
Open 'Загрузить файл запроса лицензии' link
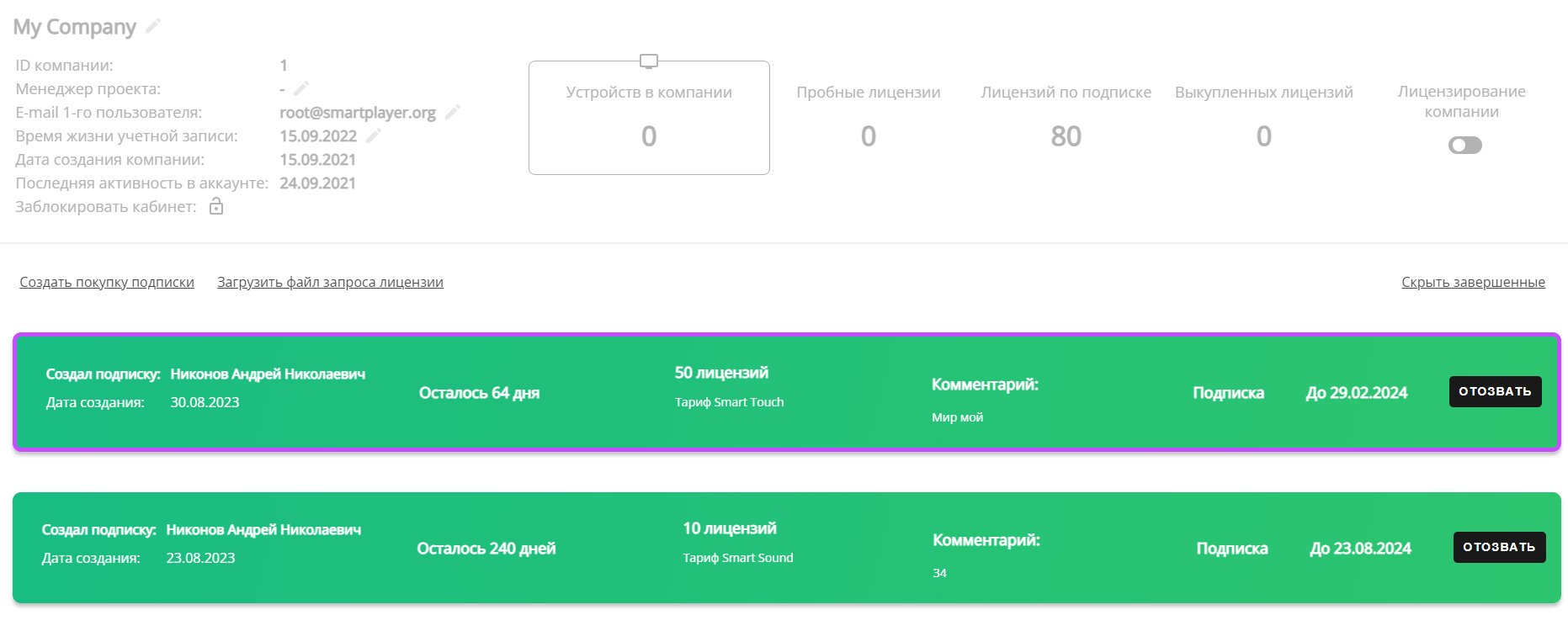[330, 282]
